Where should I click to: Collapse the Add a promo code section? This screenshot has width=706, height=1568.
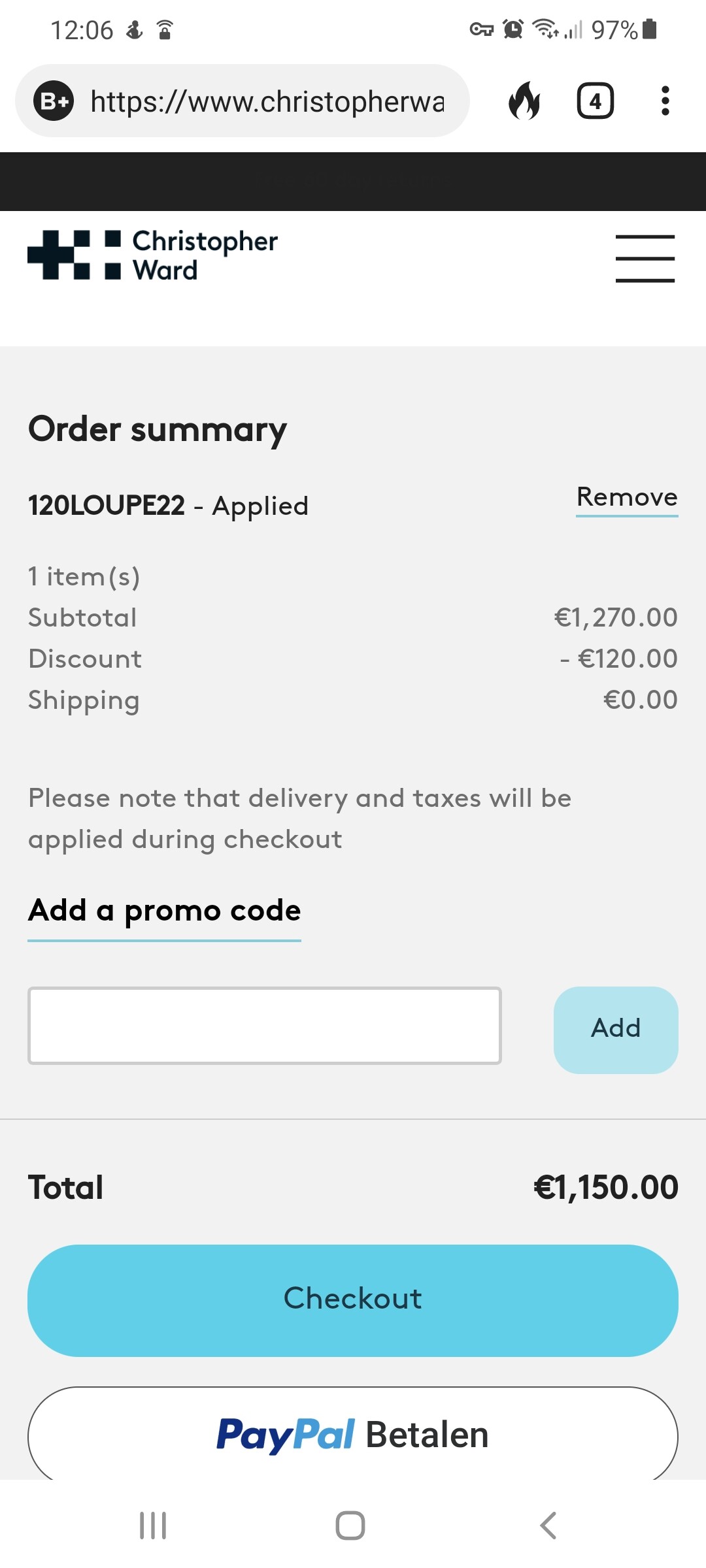tap(164, 911)
